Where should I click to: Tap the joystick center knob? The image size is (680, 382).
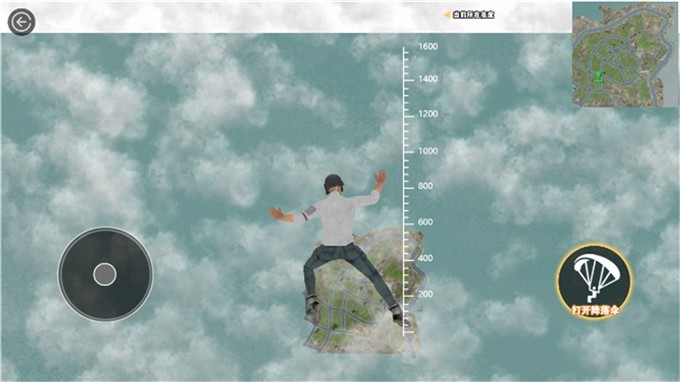[x=105, y=274]
